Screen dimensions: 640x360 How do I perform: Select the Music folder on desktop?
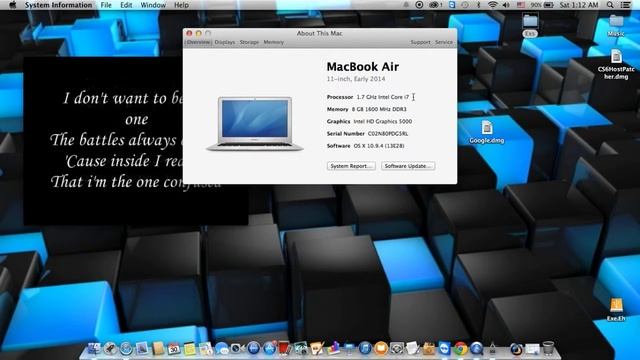click(x=616, y=25)
